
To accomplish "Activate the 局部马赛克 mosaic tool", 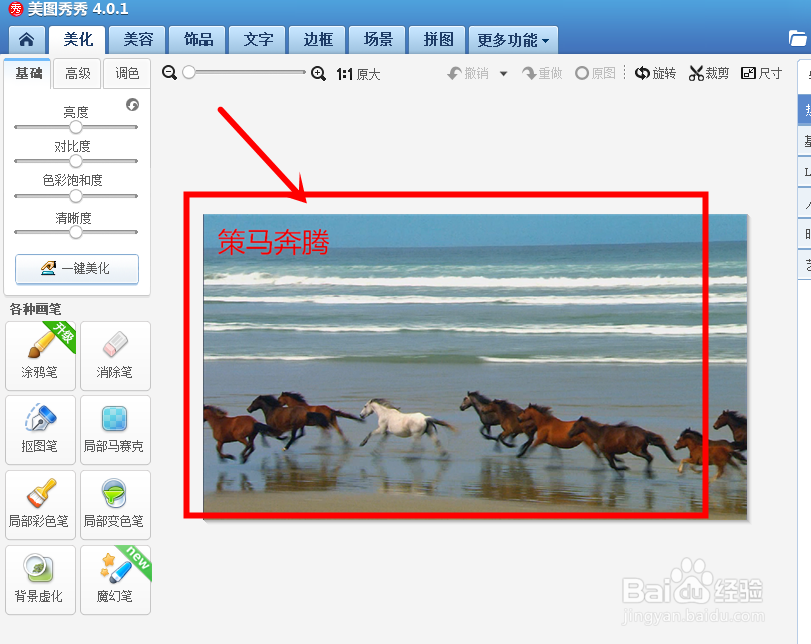I will click(x=115, y=430).
